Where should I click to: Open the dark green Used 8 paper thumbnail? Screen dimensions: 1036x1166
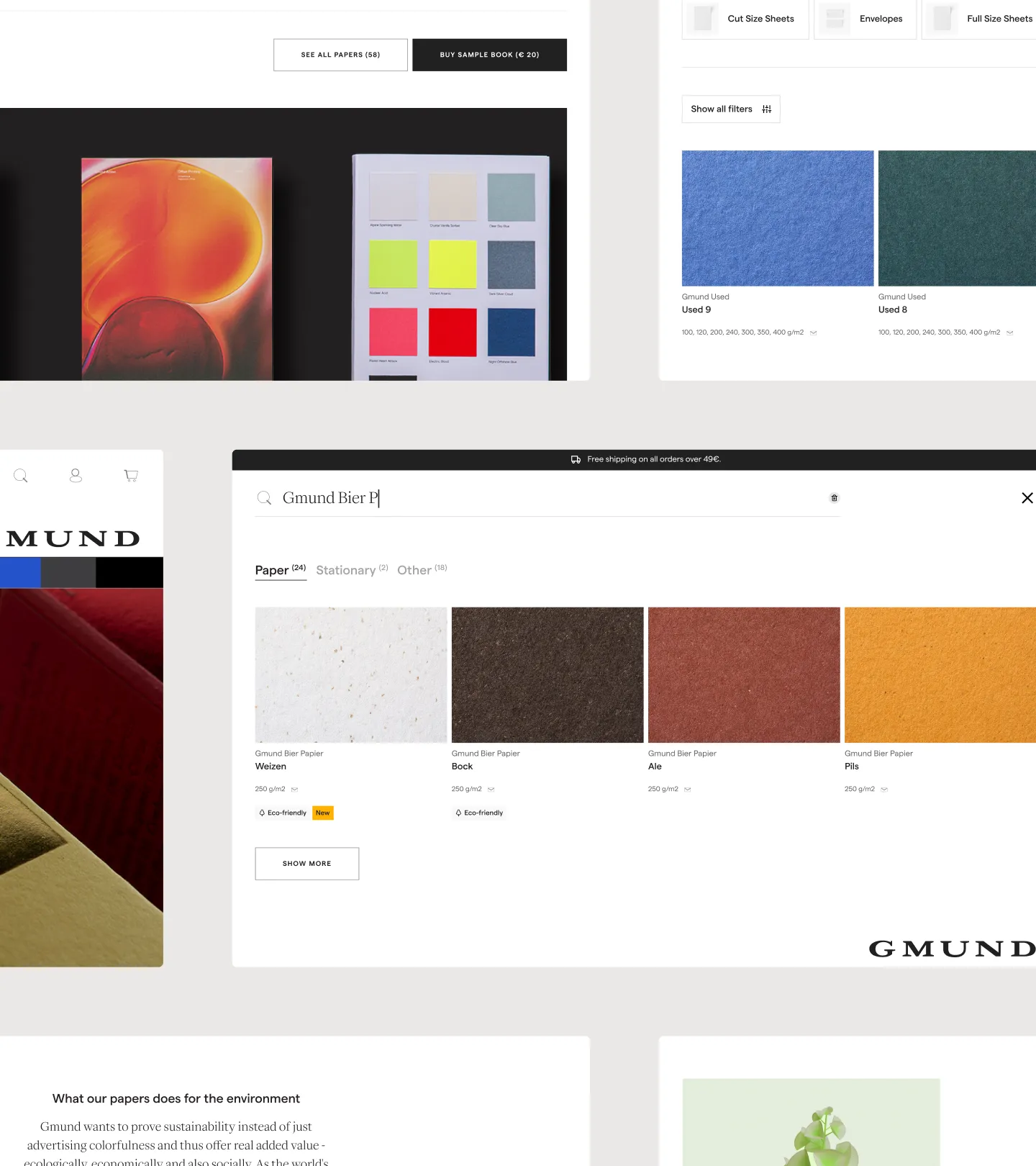point(957,218)
